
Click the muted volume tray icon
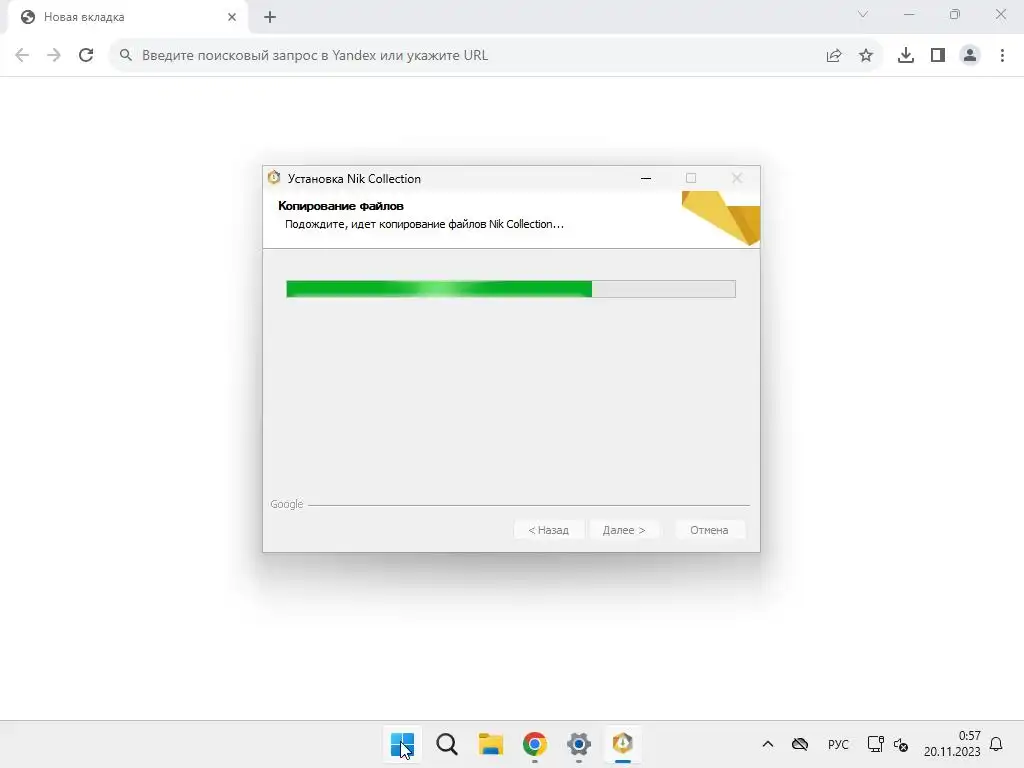point(901,744)
